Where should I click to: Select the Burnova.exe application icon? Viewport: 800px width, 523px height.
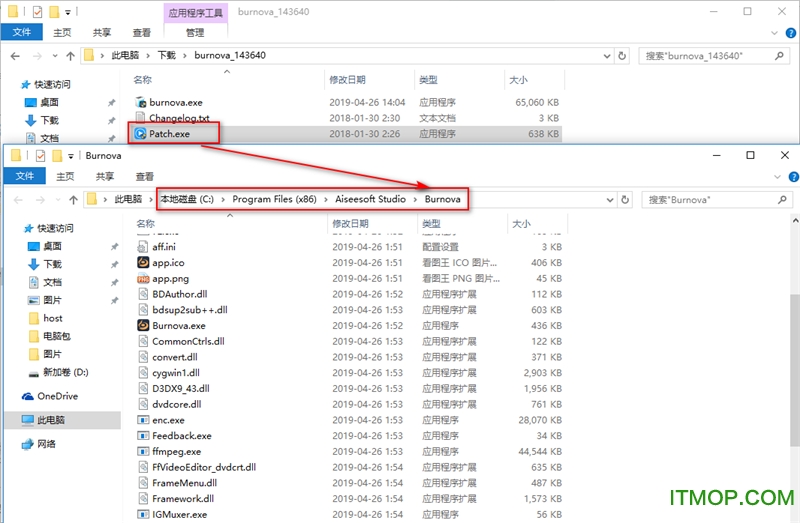point(143,325)
